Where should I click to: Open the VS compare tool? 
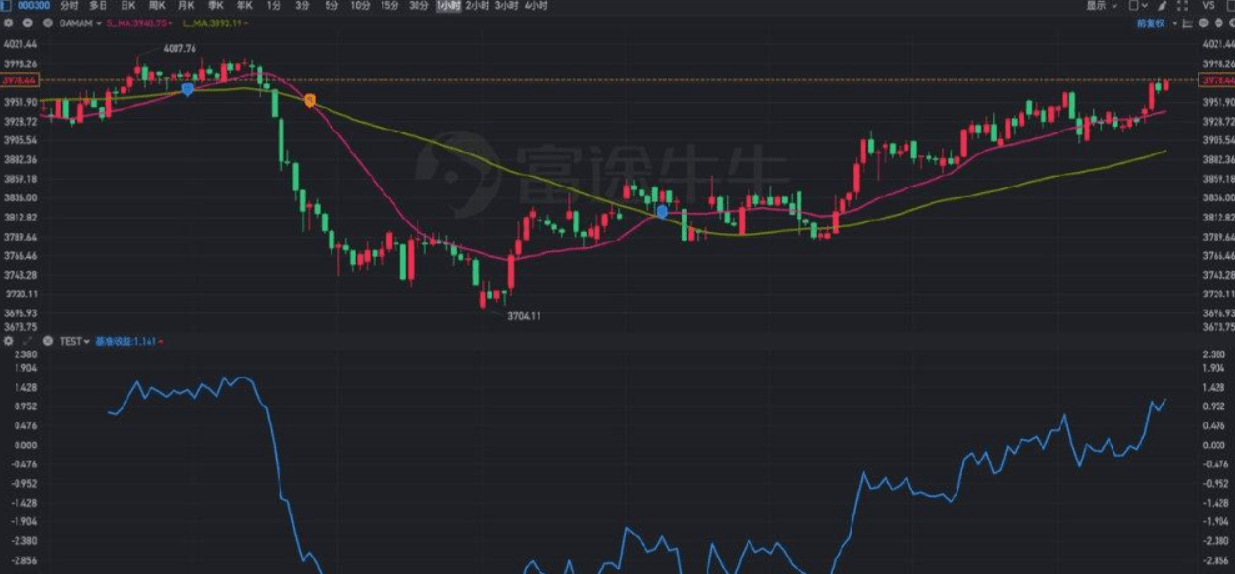tap(1208, 6)
